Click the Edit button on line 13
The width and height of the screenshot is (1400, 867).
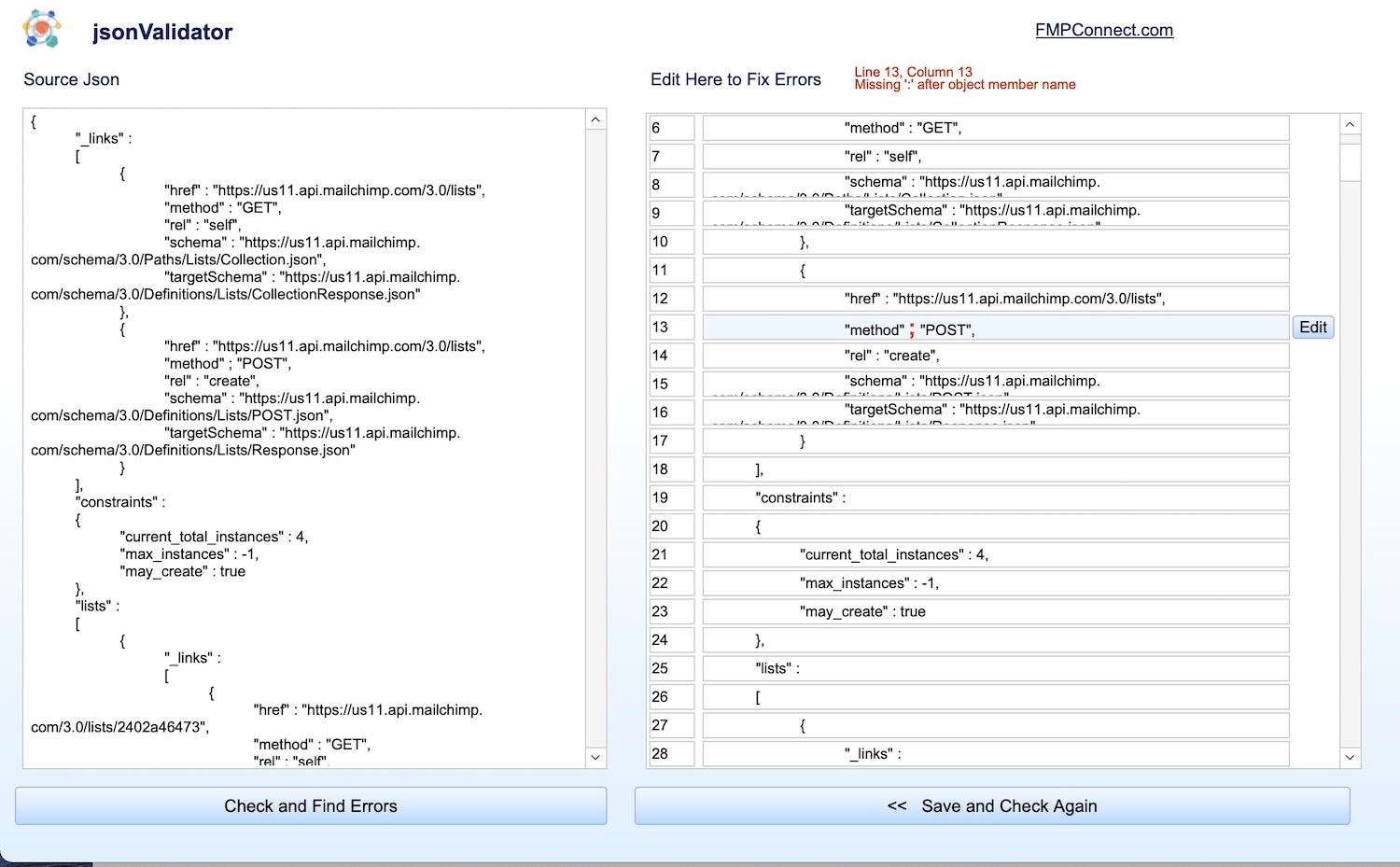click(x=1313, y=328)
